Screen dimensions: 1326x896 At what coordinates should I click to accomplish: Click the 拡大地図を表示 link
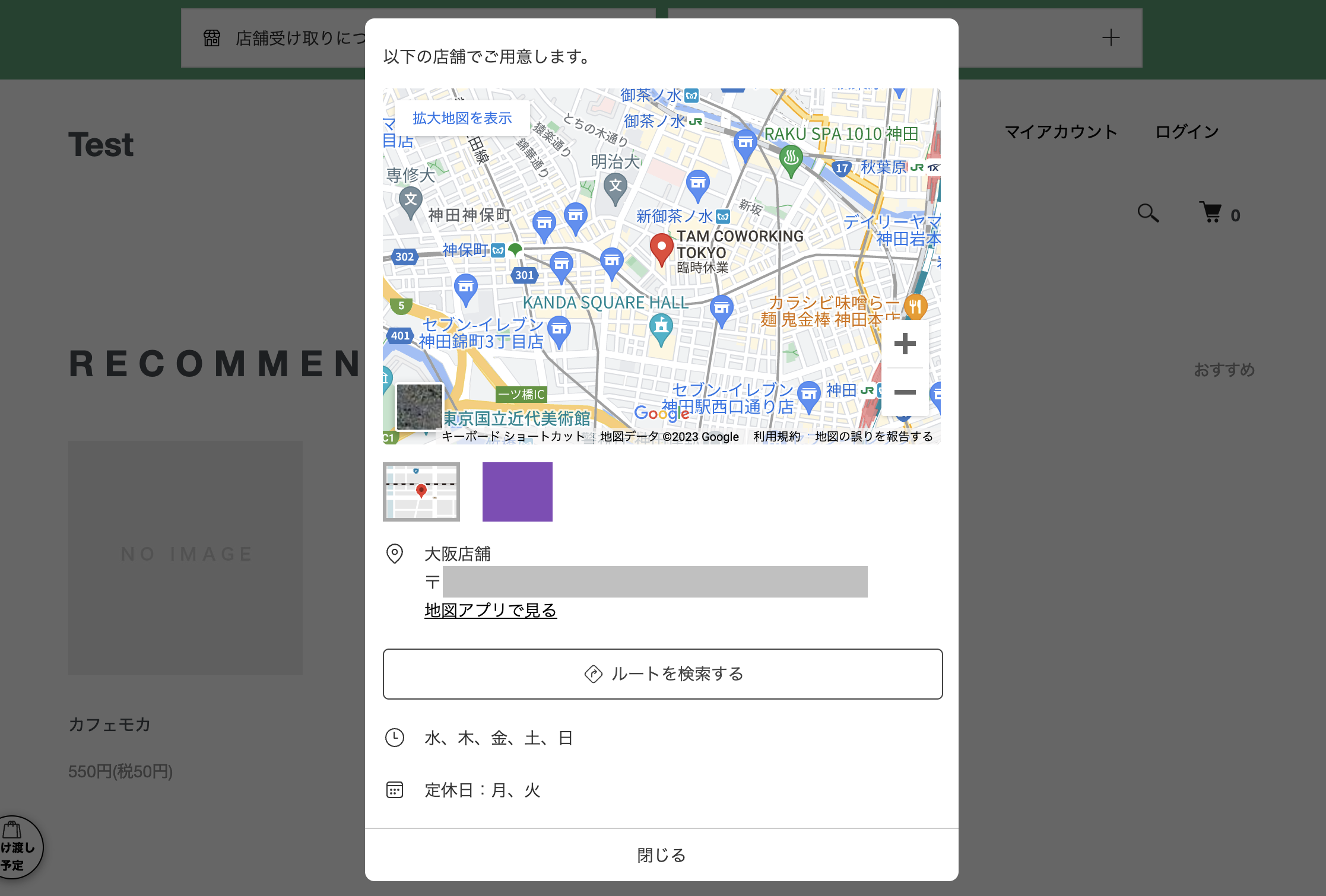pos(462,118)
